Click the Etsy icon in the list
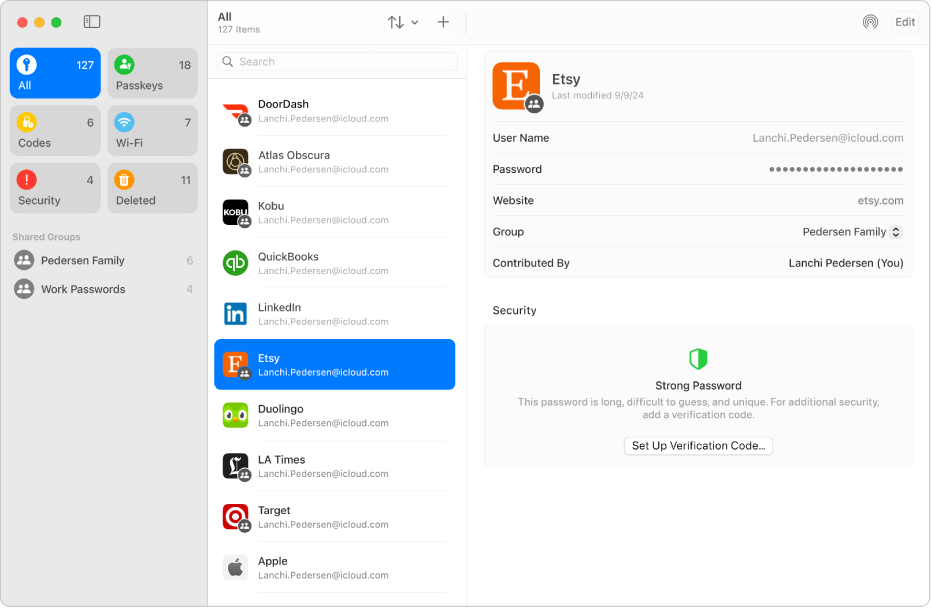 point(235,365)
